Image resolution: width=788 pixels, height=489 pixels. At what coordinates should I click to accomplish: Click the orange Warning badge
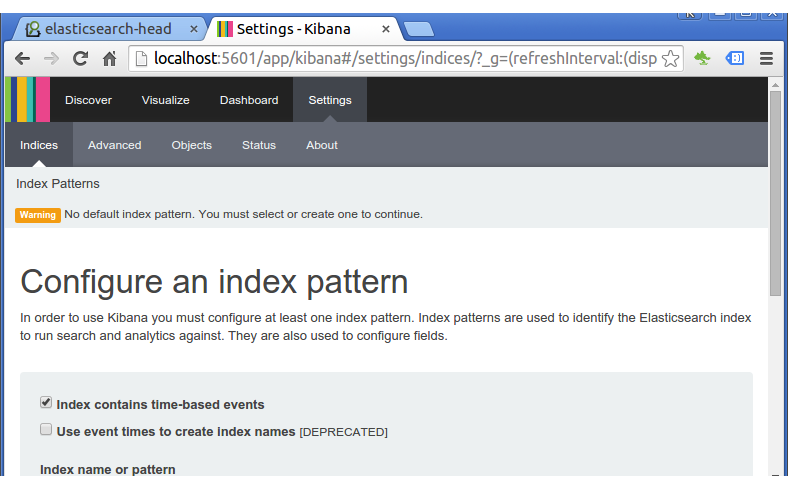38,215
